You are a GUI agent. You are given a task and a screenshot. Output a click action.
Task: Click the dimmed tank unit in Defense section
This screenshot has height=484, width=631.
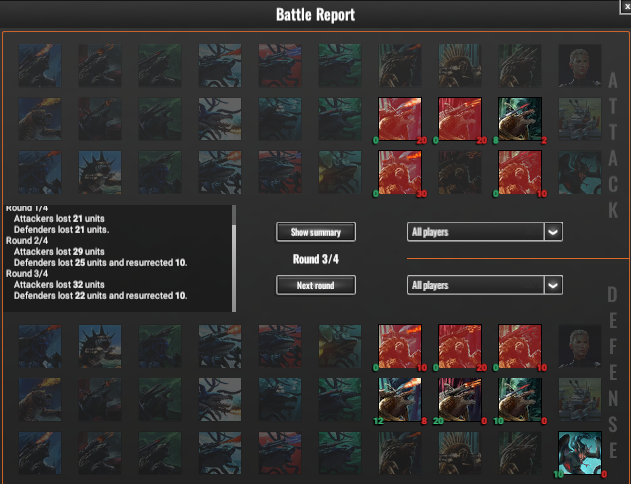579,400
